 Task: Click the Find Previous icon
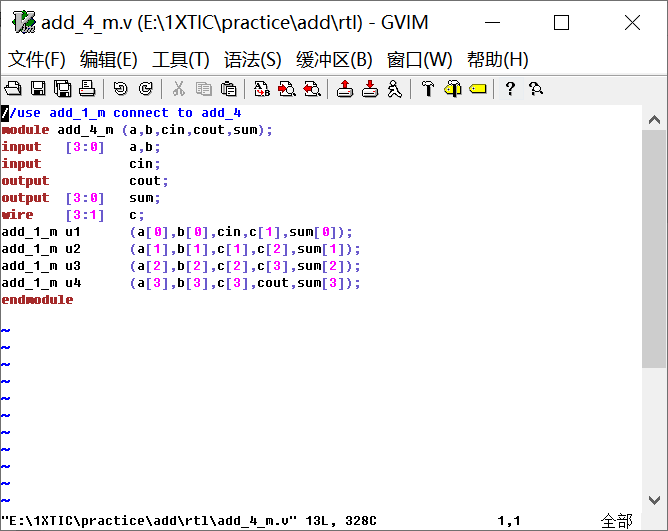pyautogui.click(x=312, y=89)
